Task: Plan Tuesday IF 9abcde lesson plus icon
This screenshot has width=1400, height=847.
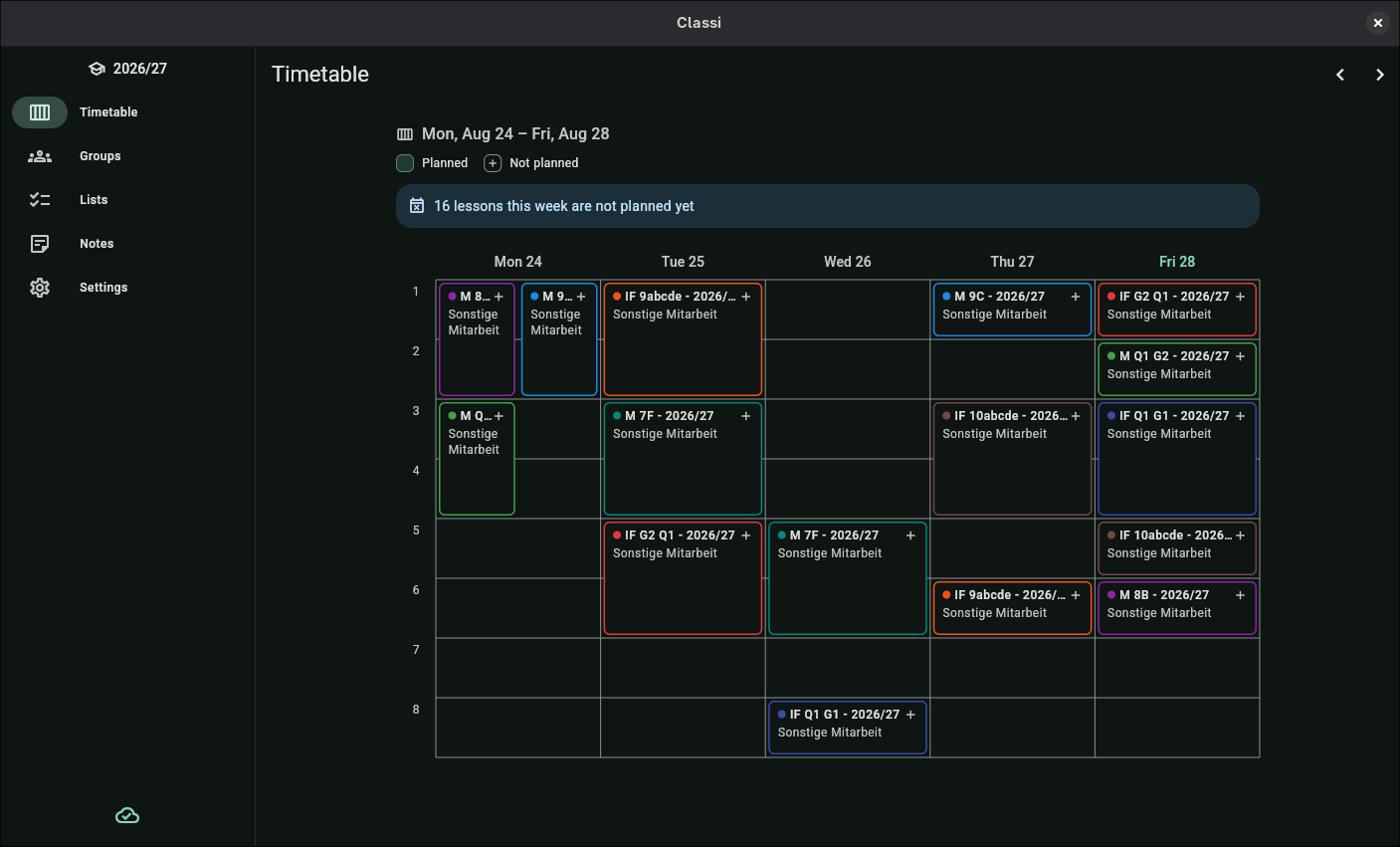Action: click(x=746, y=297)
